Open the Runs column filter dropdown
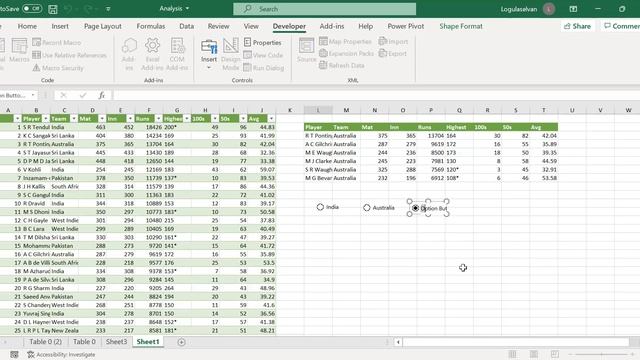This screenshot has width=640, height=360. tap(158, 118)
